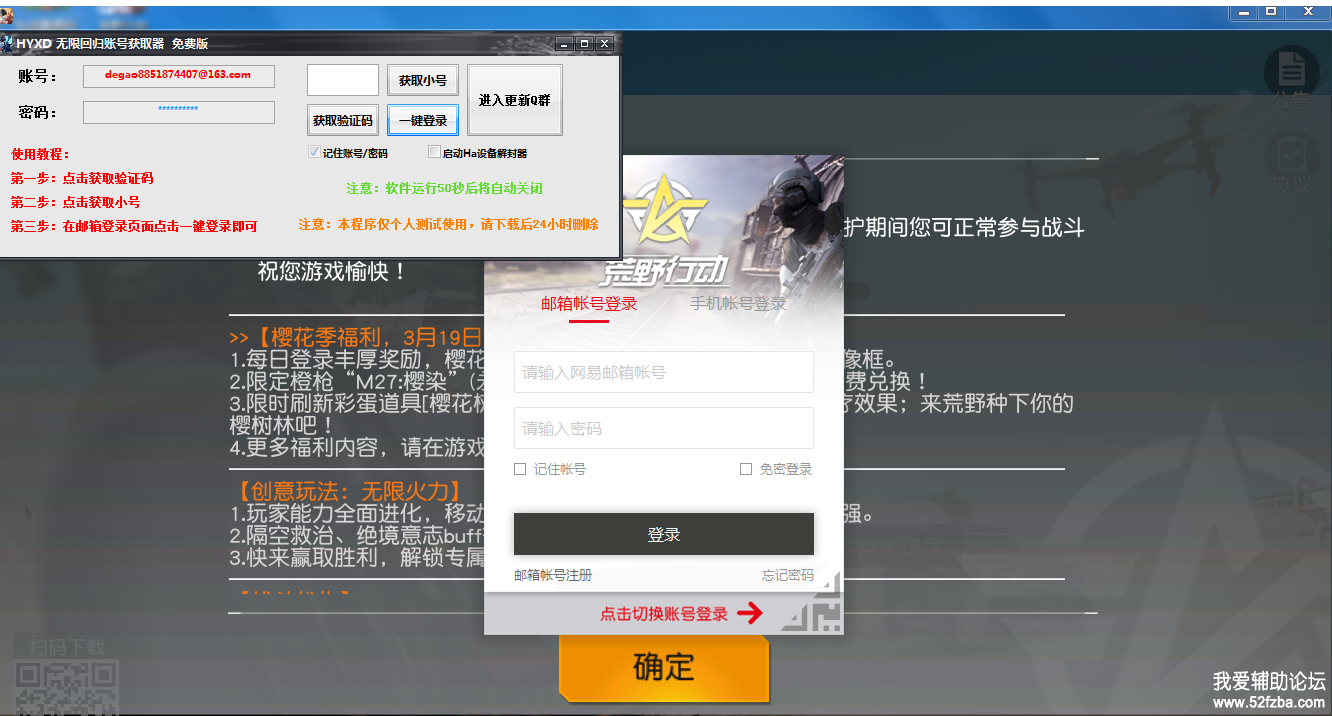Image resolution: width=1332 pixels, height=716 pixels.
Task: Click the orange notice about deleting within 24小时
Action: (448, 224)
